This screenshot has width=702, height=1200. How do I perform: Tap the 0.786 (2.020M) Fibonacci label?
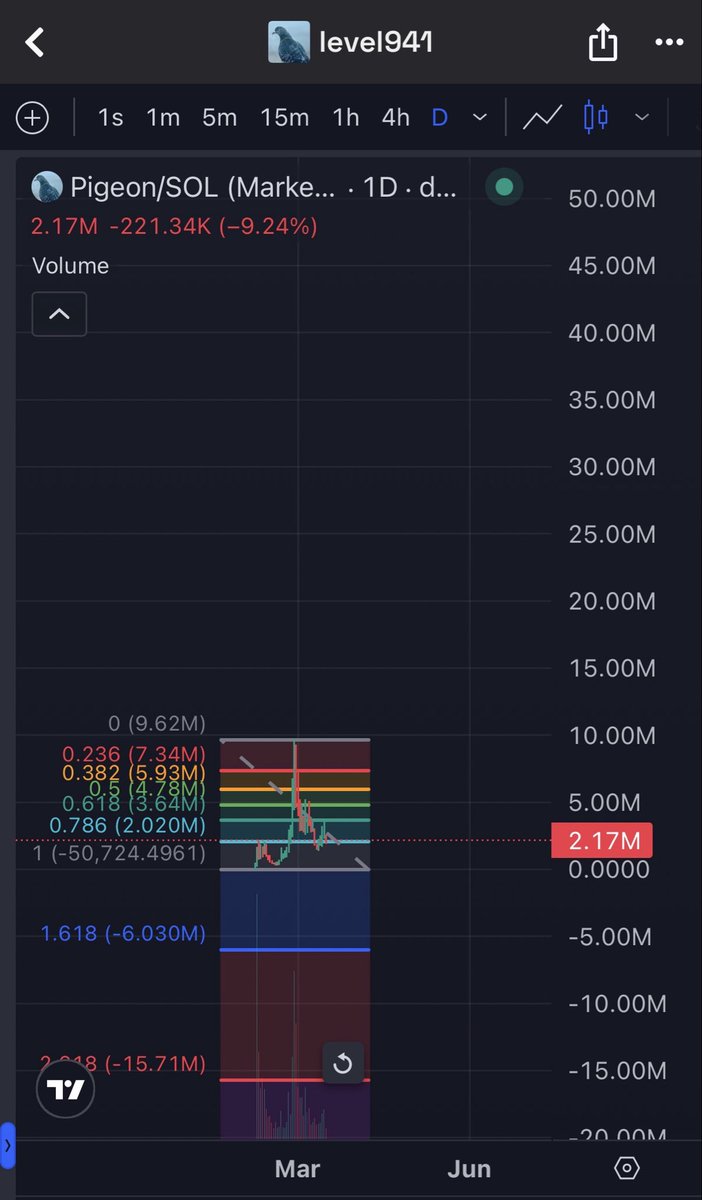point(126,825)
